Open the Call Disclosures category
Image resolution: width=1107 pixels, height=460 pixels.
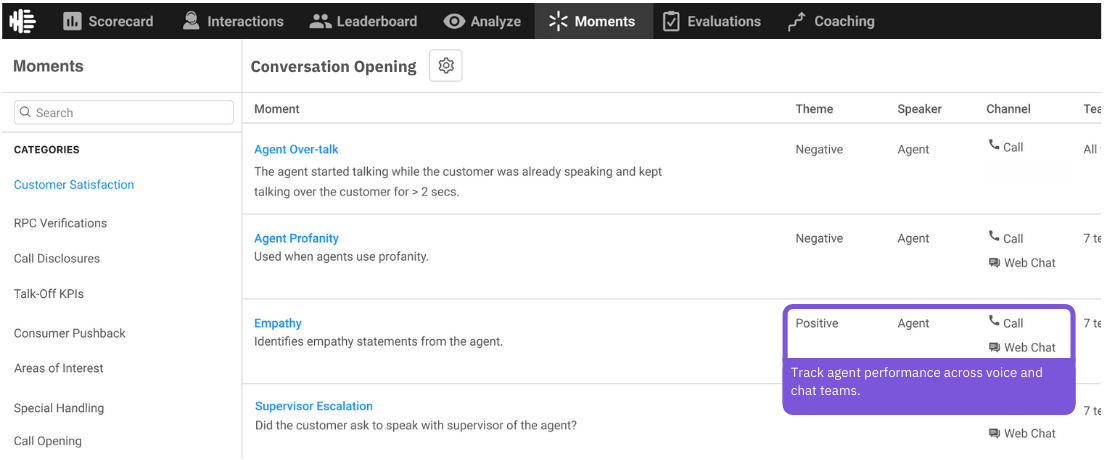point(57,258)
